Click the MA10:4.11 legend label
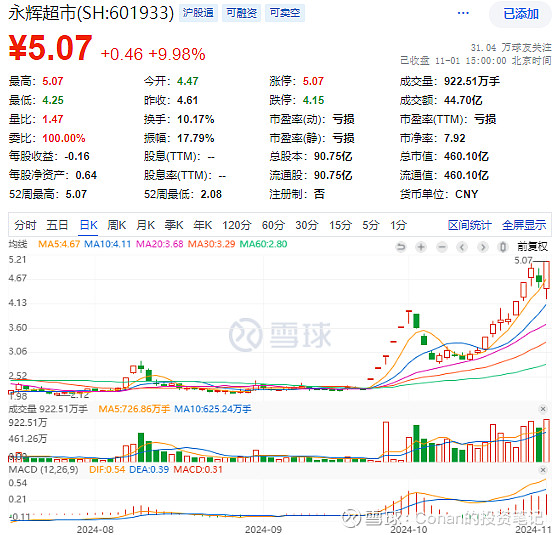 click(108, 244)
